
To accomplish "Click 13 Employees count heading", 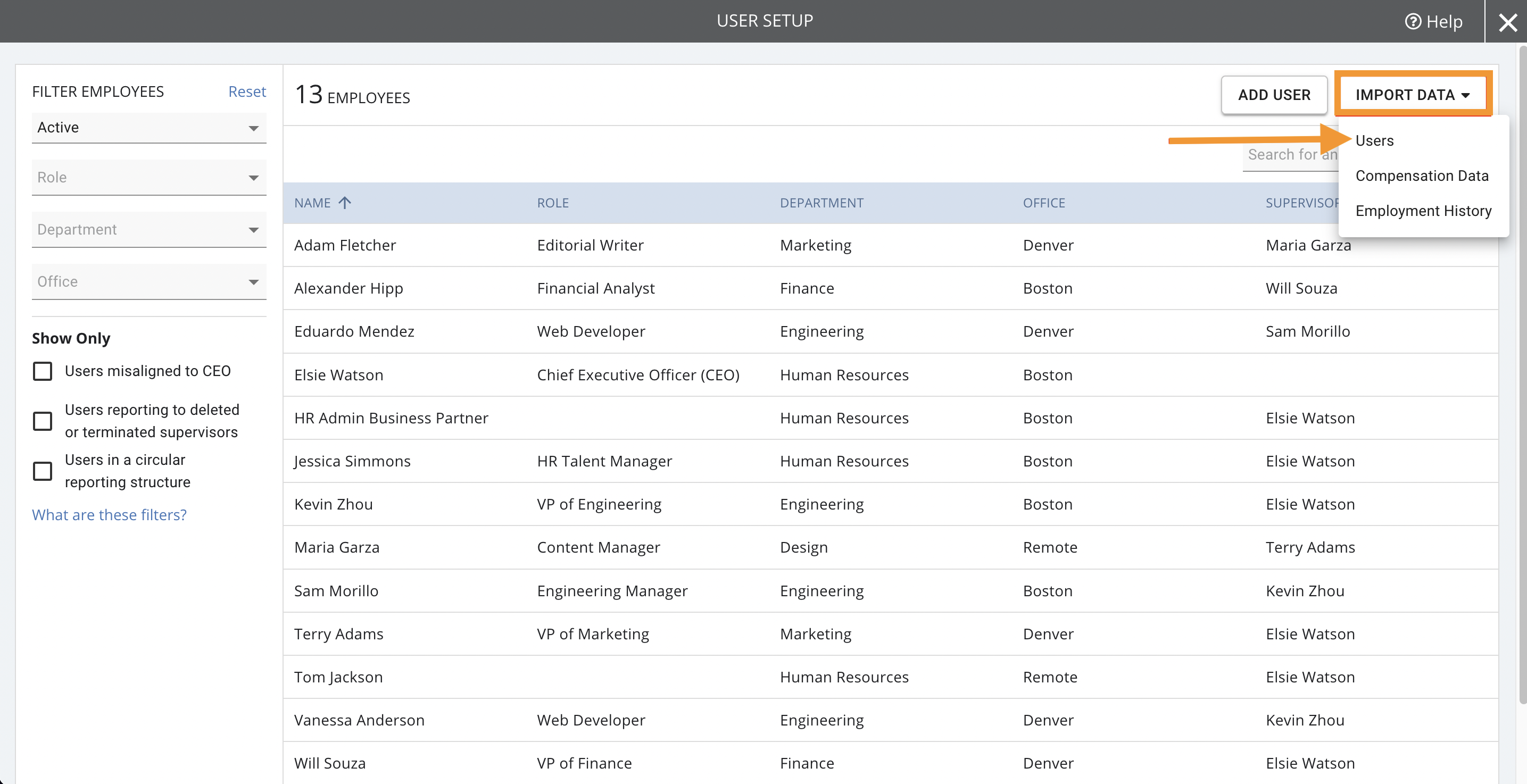I will tap(352, 95).
